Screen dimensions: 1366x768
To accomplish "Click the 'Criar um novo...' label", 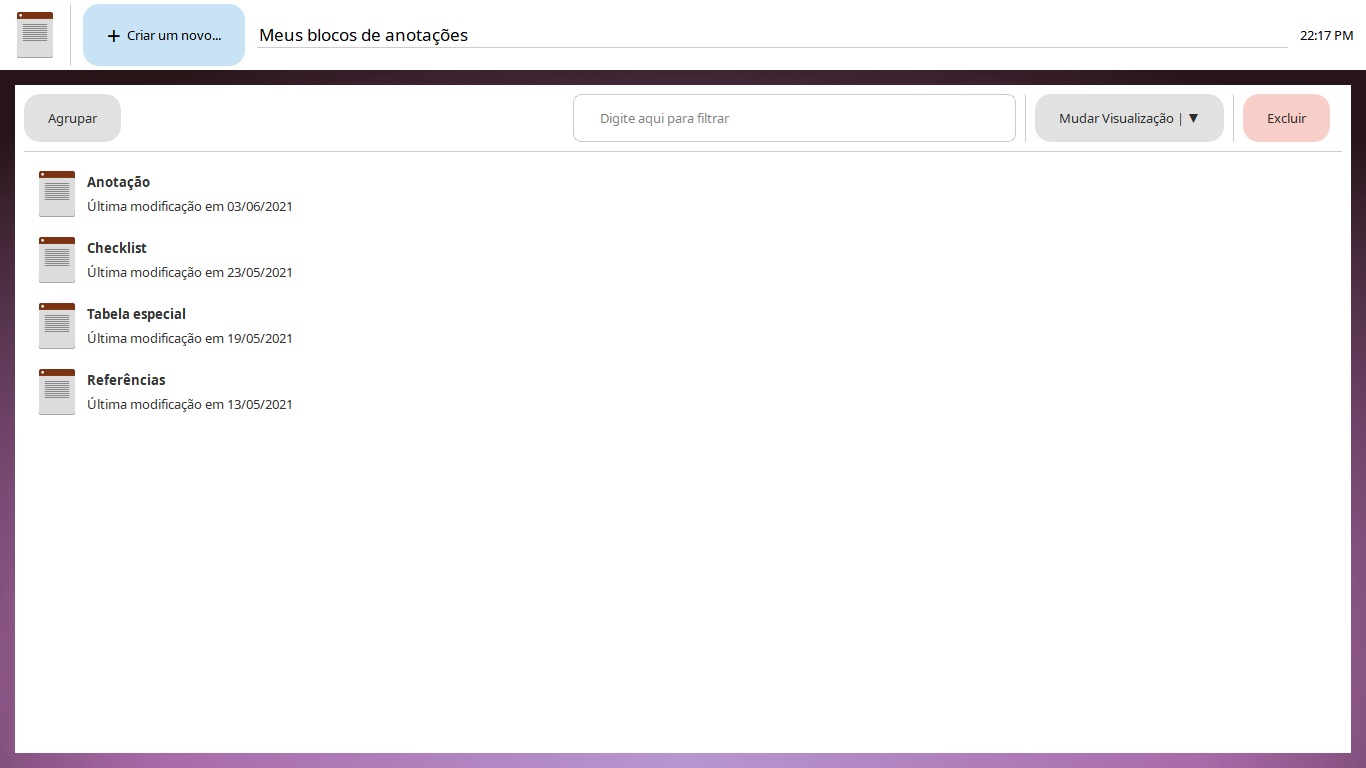I will tap(174, 36).
